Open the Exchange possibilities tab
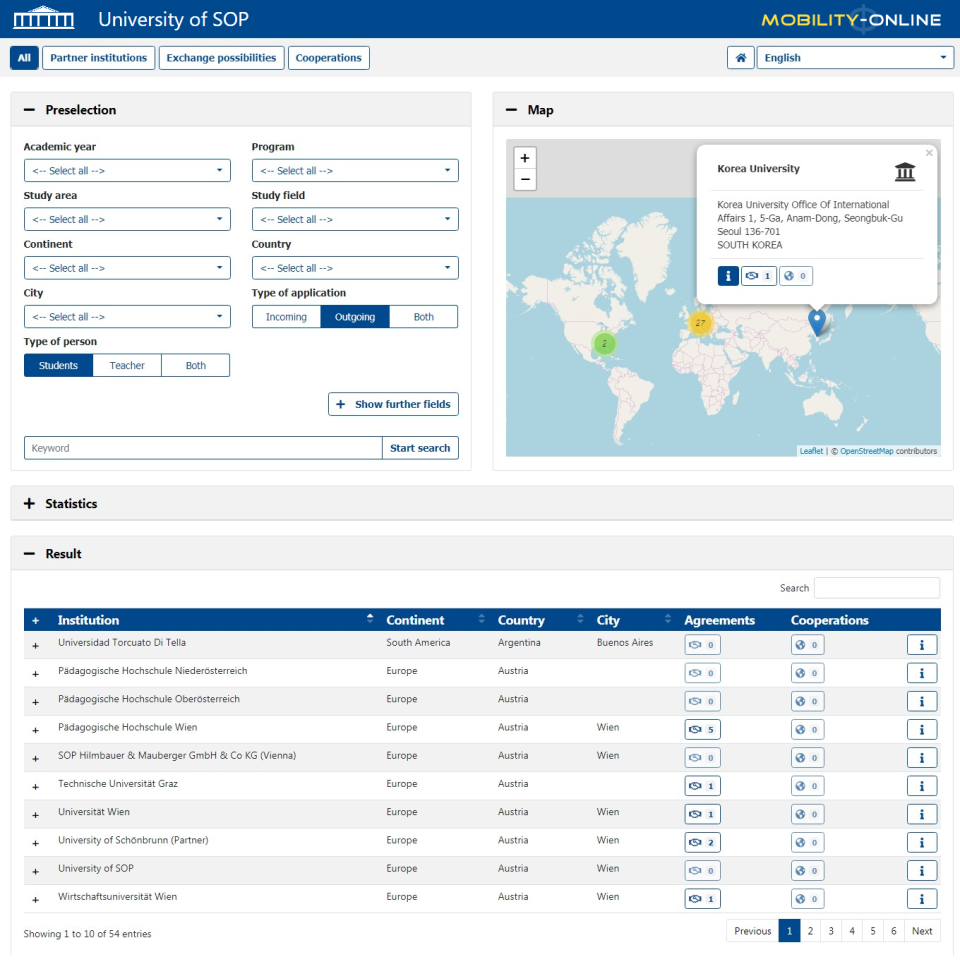Screen dimensions: 960x969 (222, 57)
